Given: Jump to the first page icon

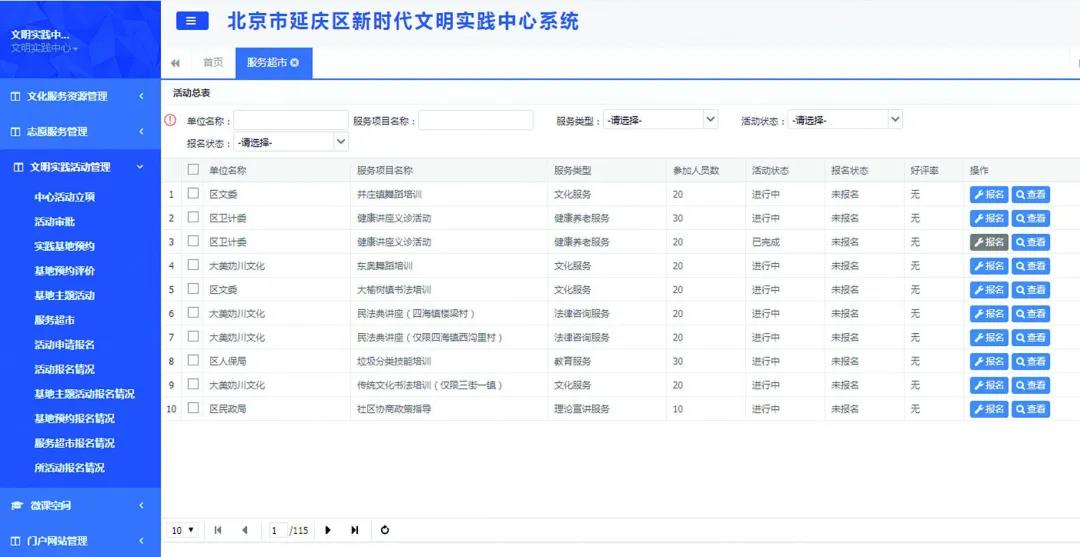Looking at the screenshot, I should click(218, 530).
